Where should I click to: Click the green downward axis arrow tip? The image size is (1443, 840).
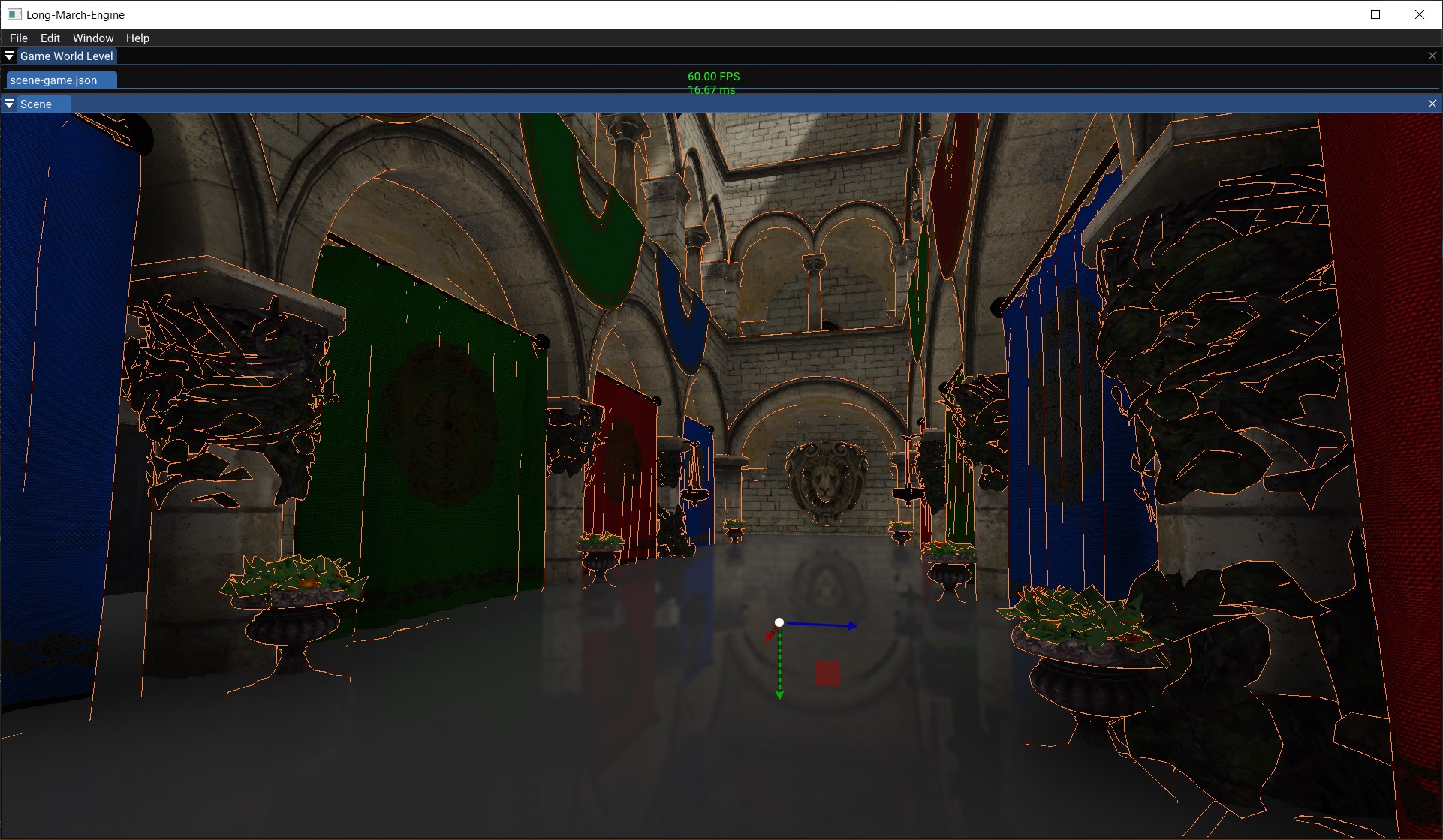click(779, 695)
